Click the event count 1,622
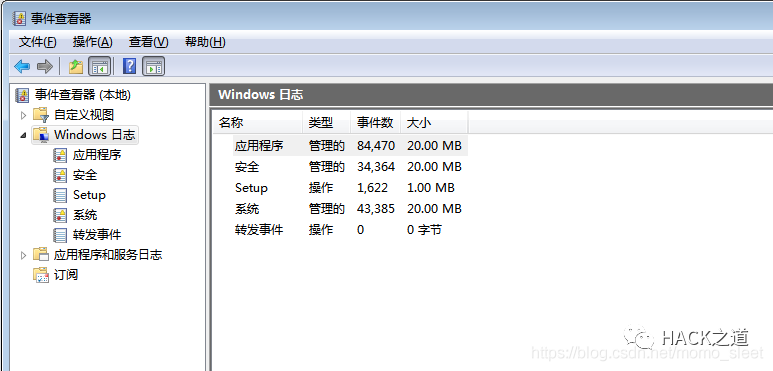The height and width of the screenshot is (371, 773). click(372, 188)
